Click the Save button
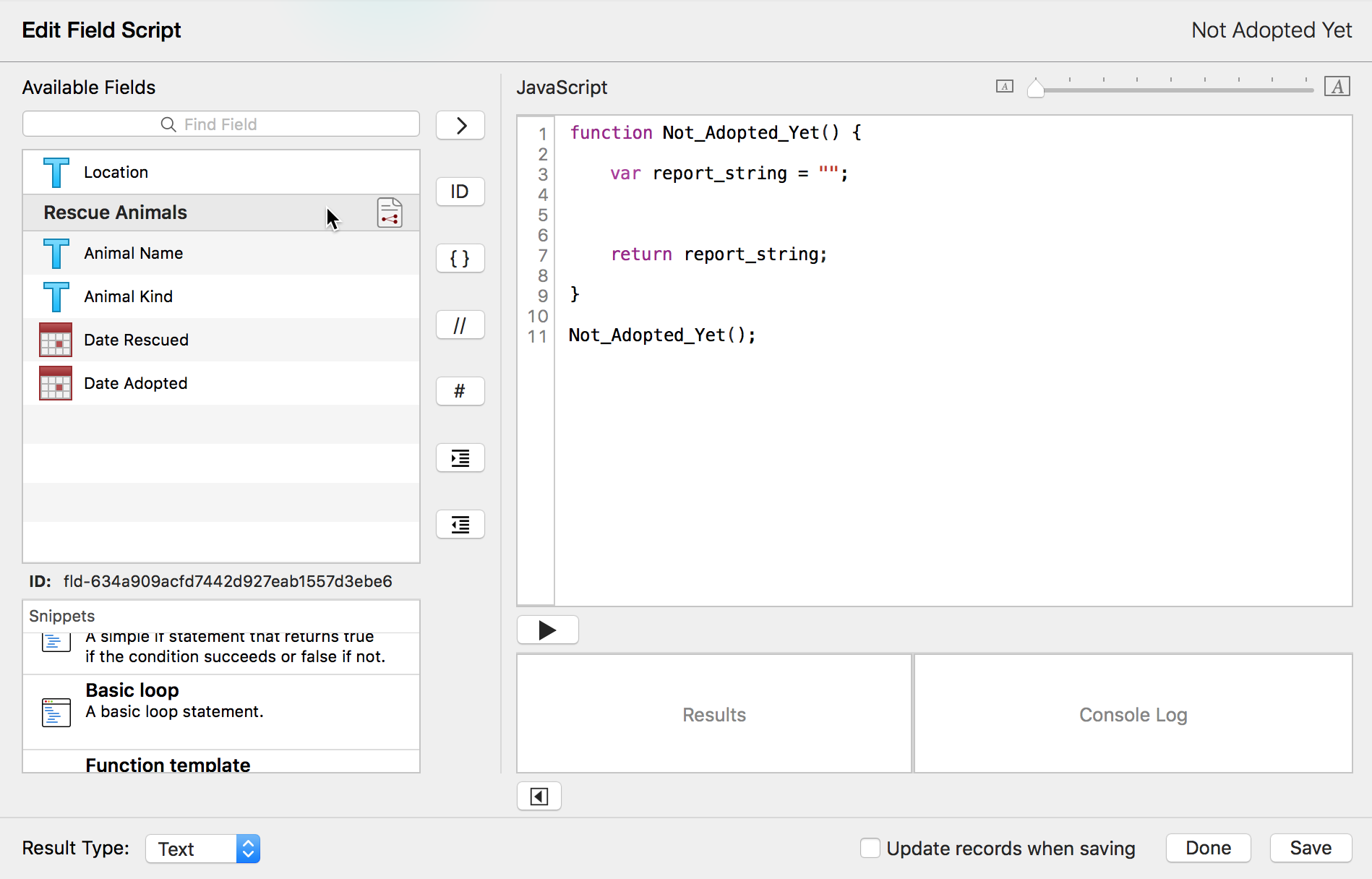Image resolution: width=1372 pixels, height=879 pixels. click(1311, 848)
